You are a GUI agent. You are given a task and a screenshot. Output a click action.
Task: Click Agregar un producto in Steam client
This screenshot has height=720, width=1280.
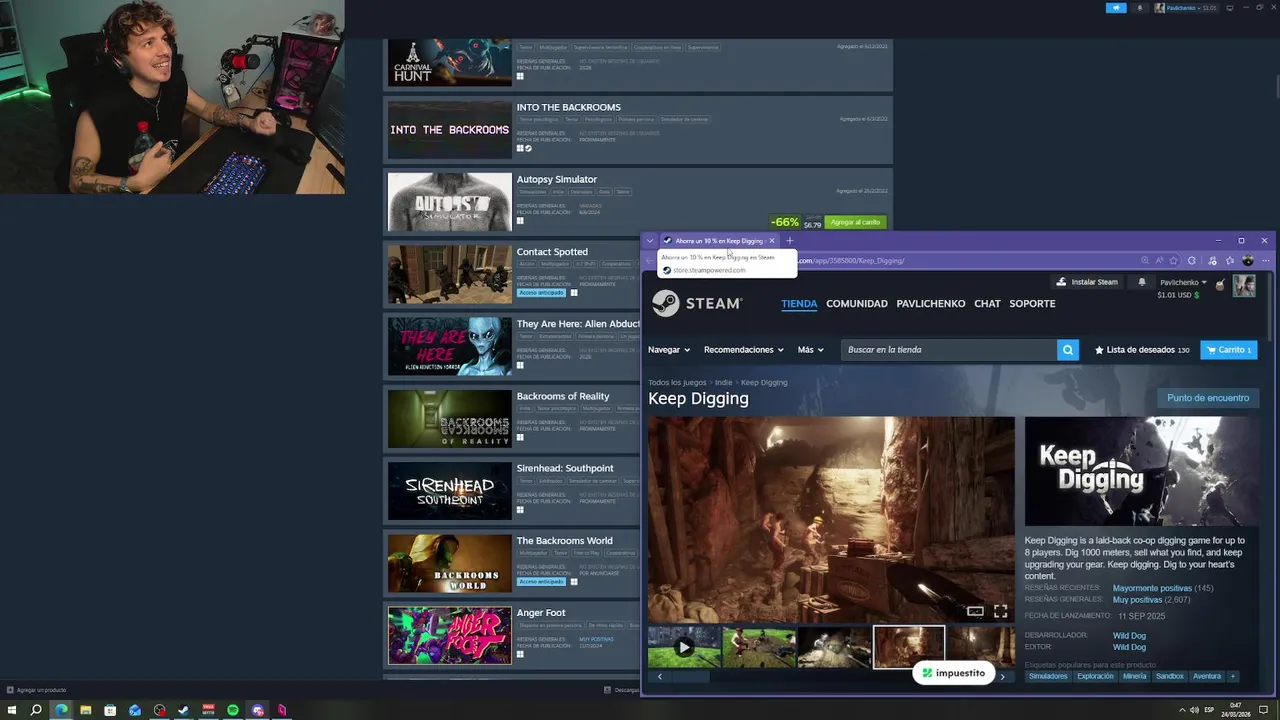click(36, 690)
